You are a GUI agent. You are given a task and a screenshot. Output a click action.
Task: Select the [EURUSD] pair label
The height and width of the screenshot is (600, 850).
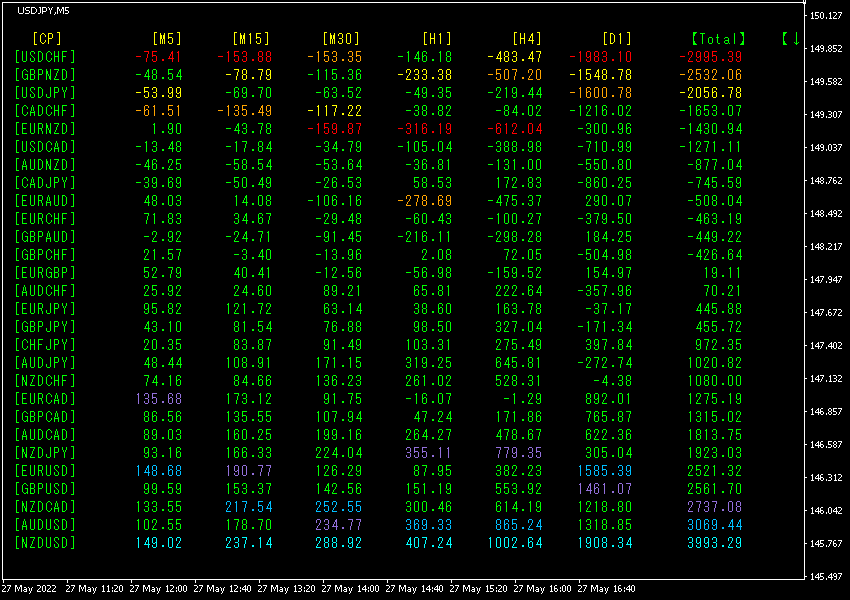[x=45, y=470]
